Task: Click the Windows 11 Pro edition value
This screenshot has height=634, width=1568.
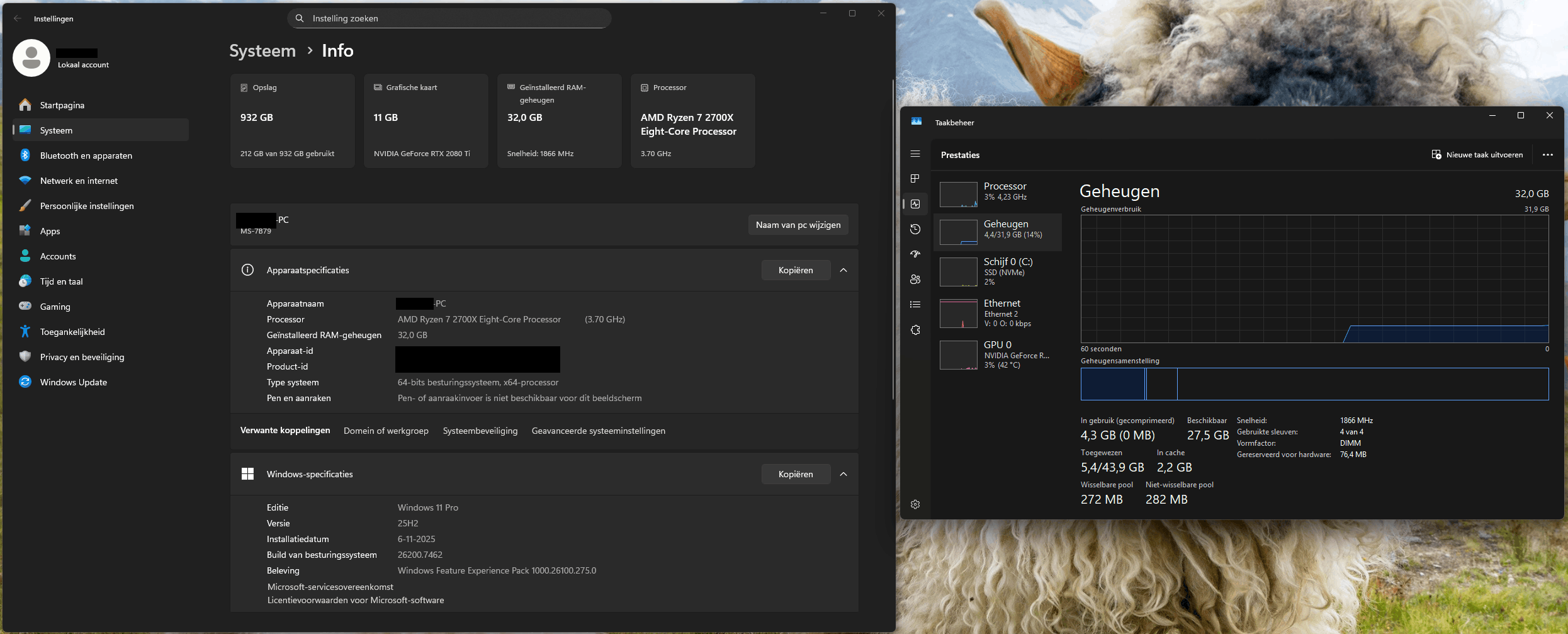Action: click(428, 507)
